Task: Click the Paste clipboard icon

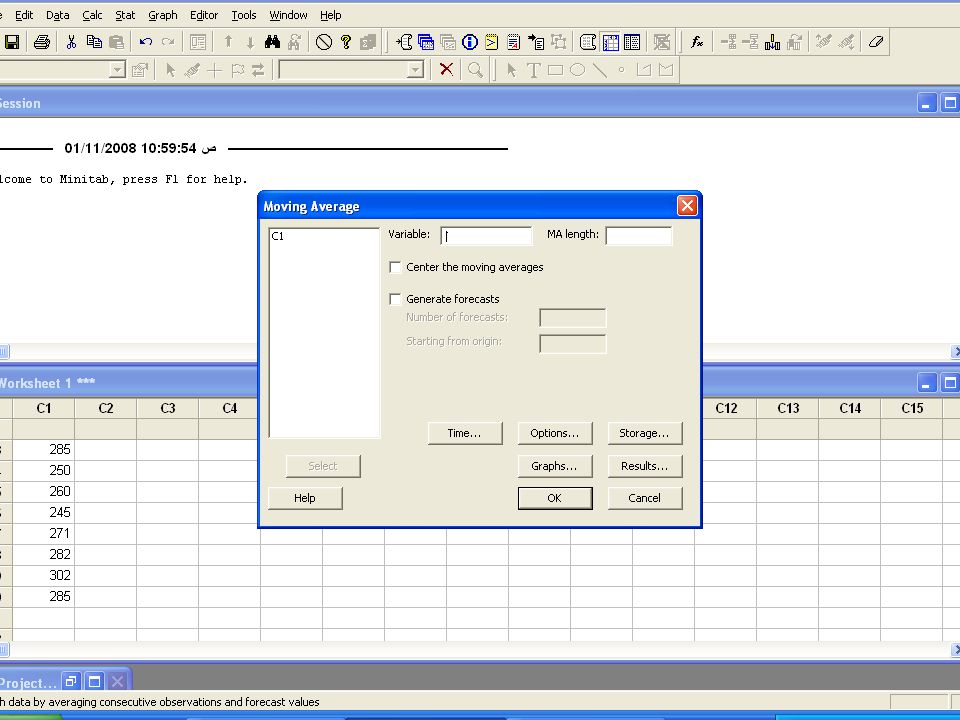Action: pyautogui.click(x=116, y=42)
